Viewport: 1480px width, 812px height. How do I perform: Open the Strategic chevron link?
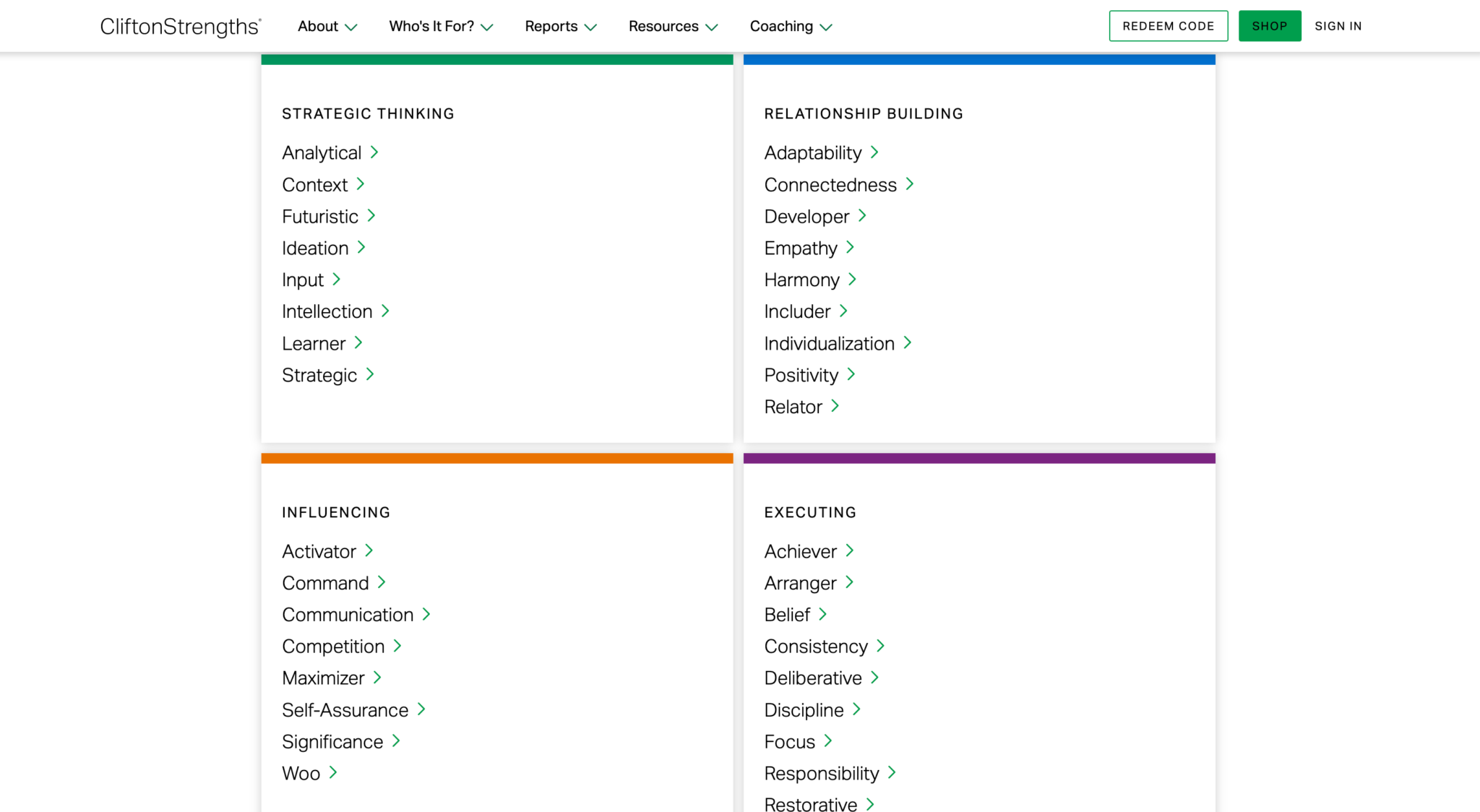370,375
